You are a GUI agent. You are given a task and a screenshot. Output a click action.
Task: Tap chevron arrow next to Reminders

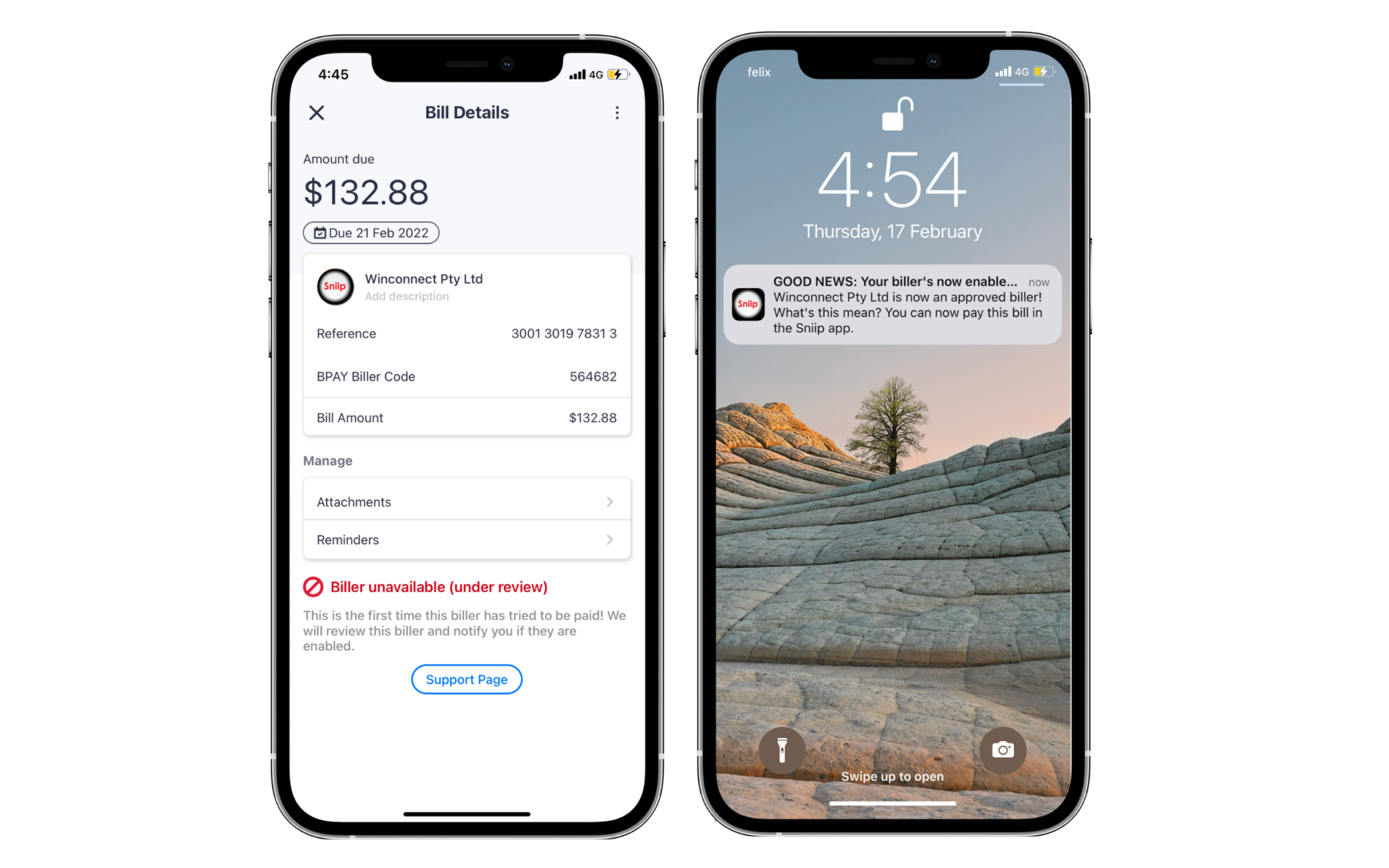[x=610, y=539]
